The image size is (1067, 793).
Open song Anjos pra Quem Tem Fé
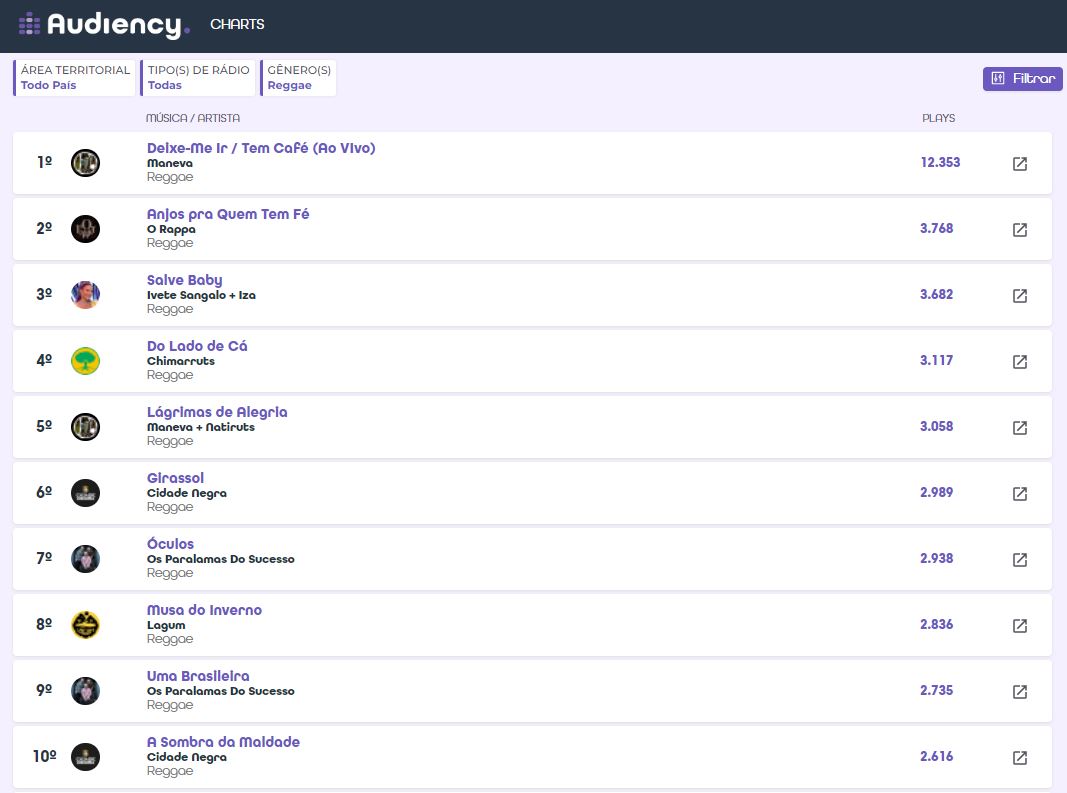coord(228,214)
